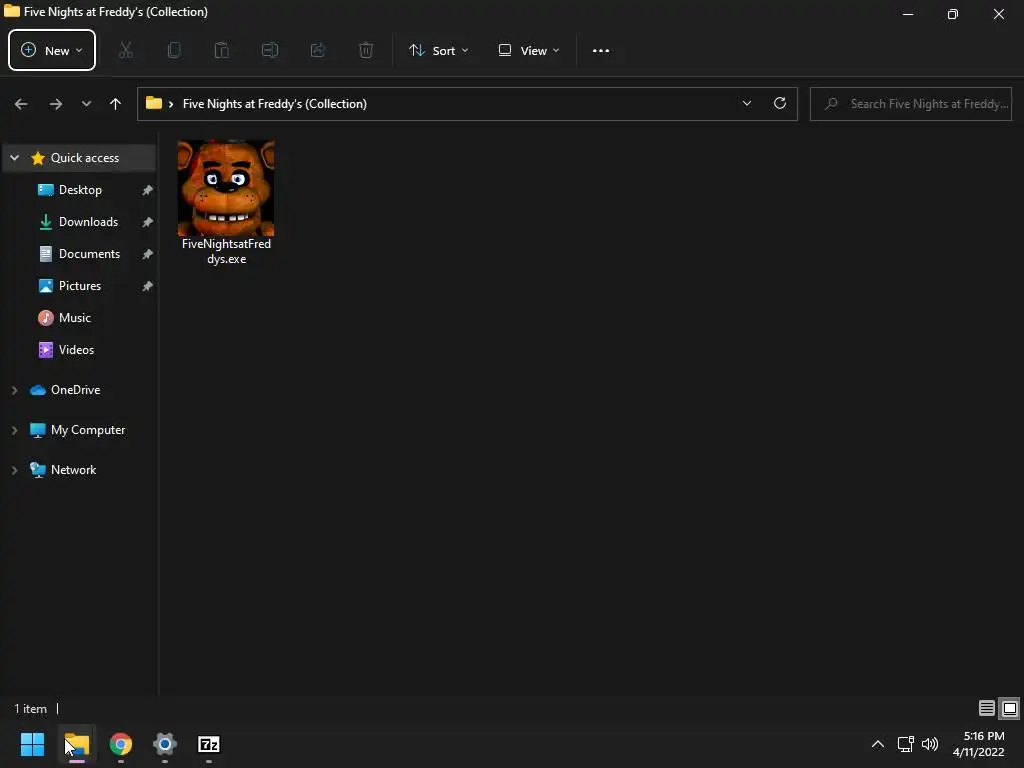This screenshot has height=768, width=1024.
Task: Click the pin icon next to Downloads
Action: coord(148,222)
